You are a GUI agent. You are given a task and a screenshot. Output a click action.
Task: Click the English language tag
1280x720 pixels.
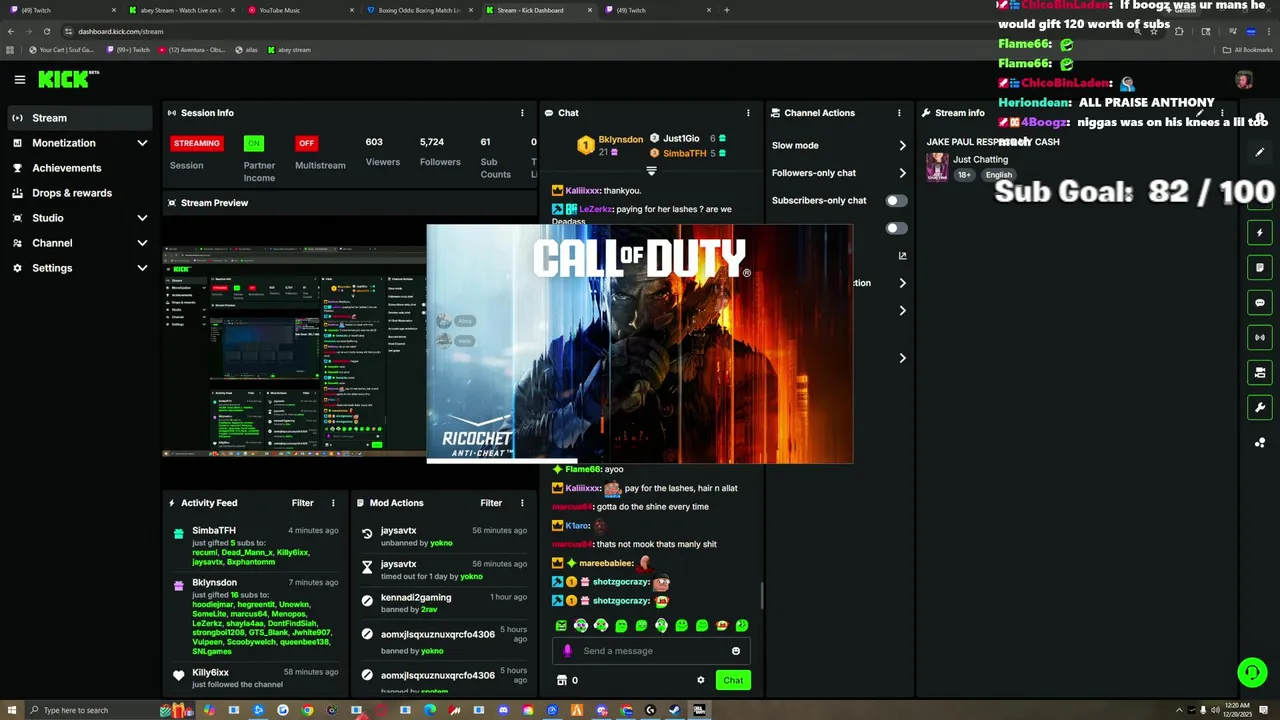point(998,175)
